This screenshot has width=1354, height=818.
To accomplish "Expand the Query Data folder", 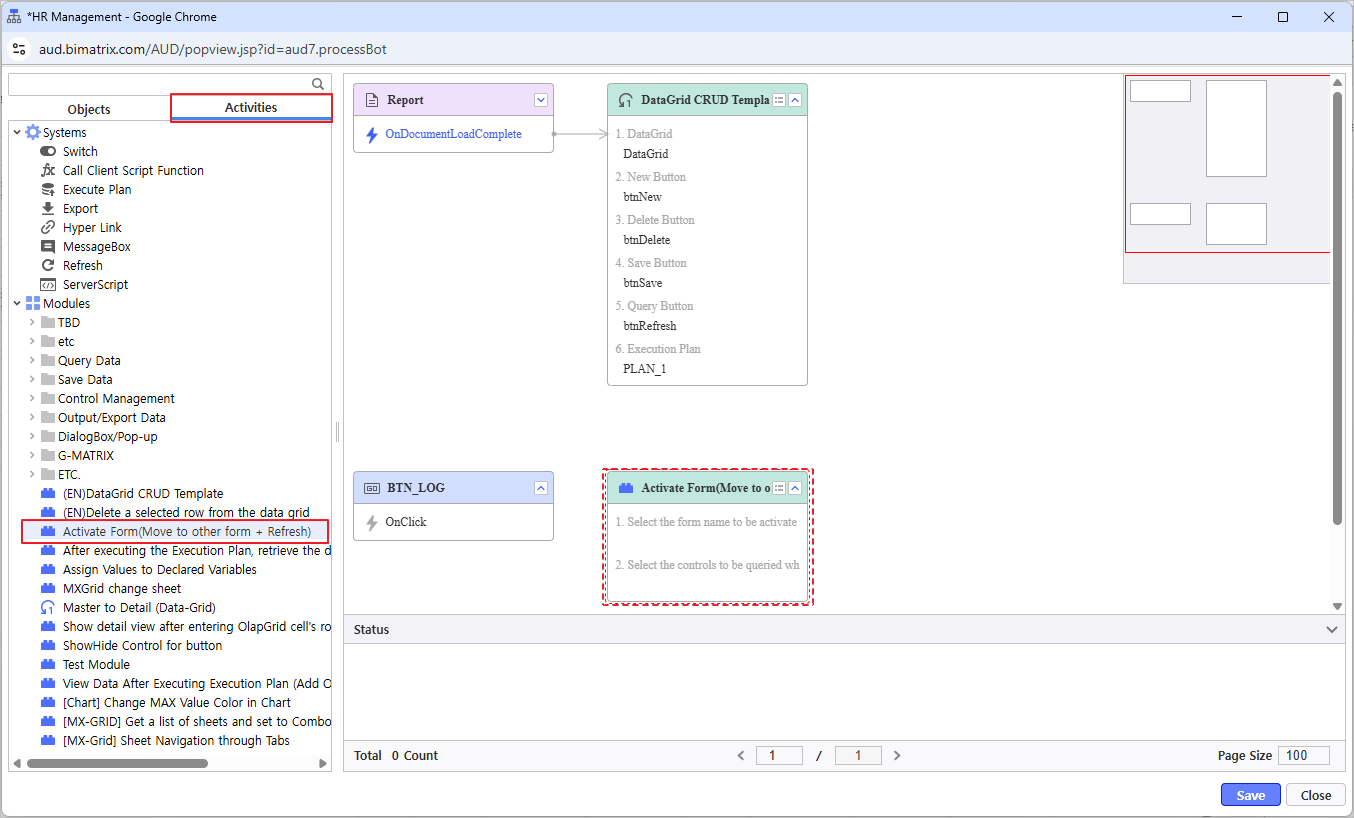I will (x=32, y=361).
